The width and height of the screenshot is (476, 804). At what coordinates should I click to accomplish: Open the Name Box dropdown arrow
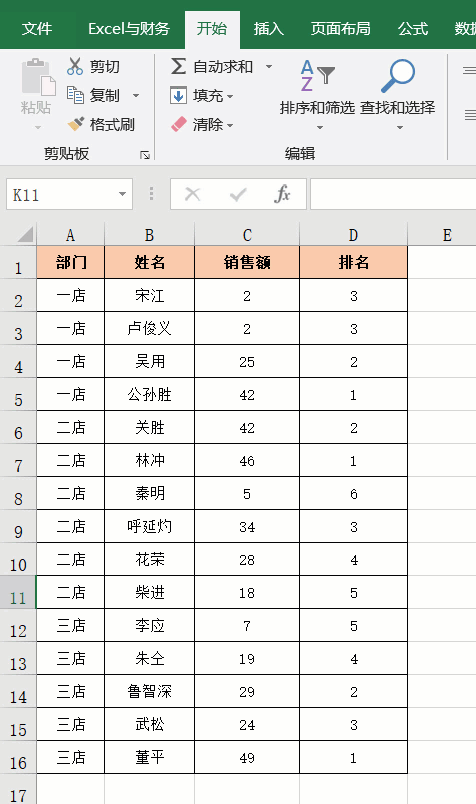[122, 194]
